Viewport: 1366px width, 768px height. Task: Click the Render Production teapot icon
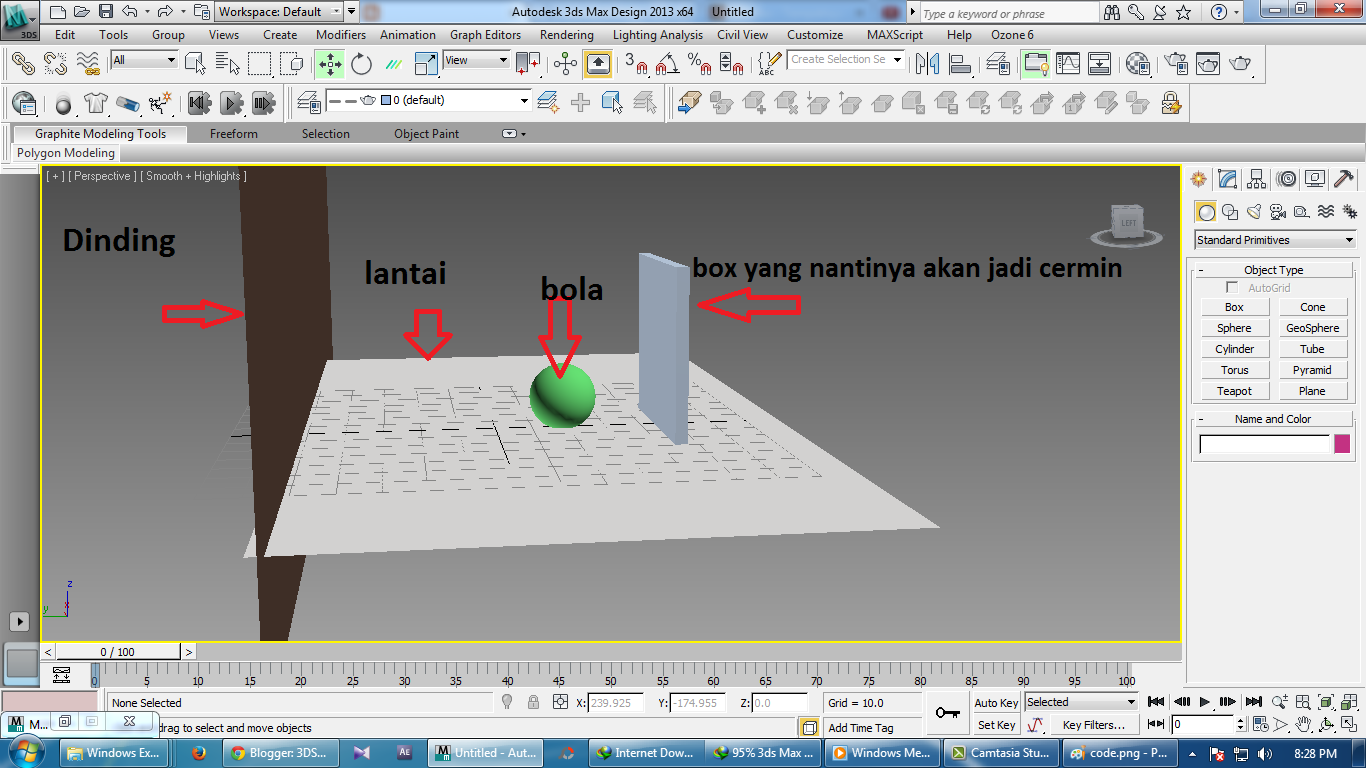pos(1240,63)
